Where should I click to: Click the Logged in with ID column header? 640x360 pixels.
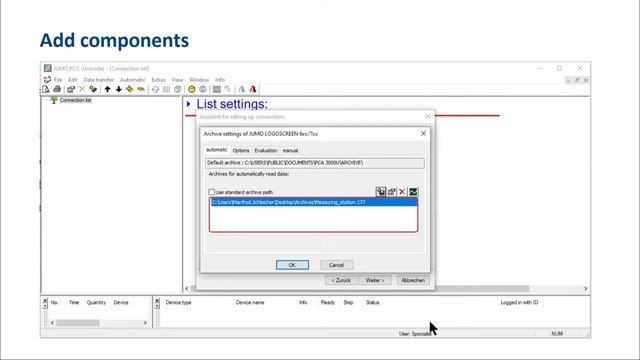[x=519, y=302]
